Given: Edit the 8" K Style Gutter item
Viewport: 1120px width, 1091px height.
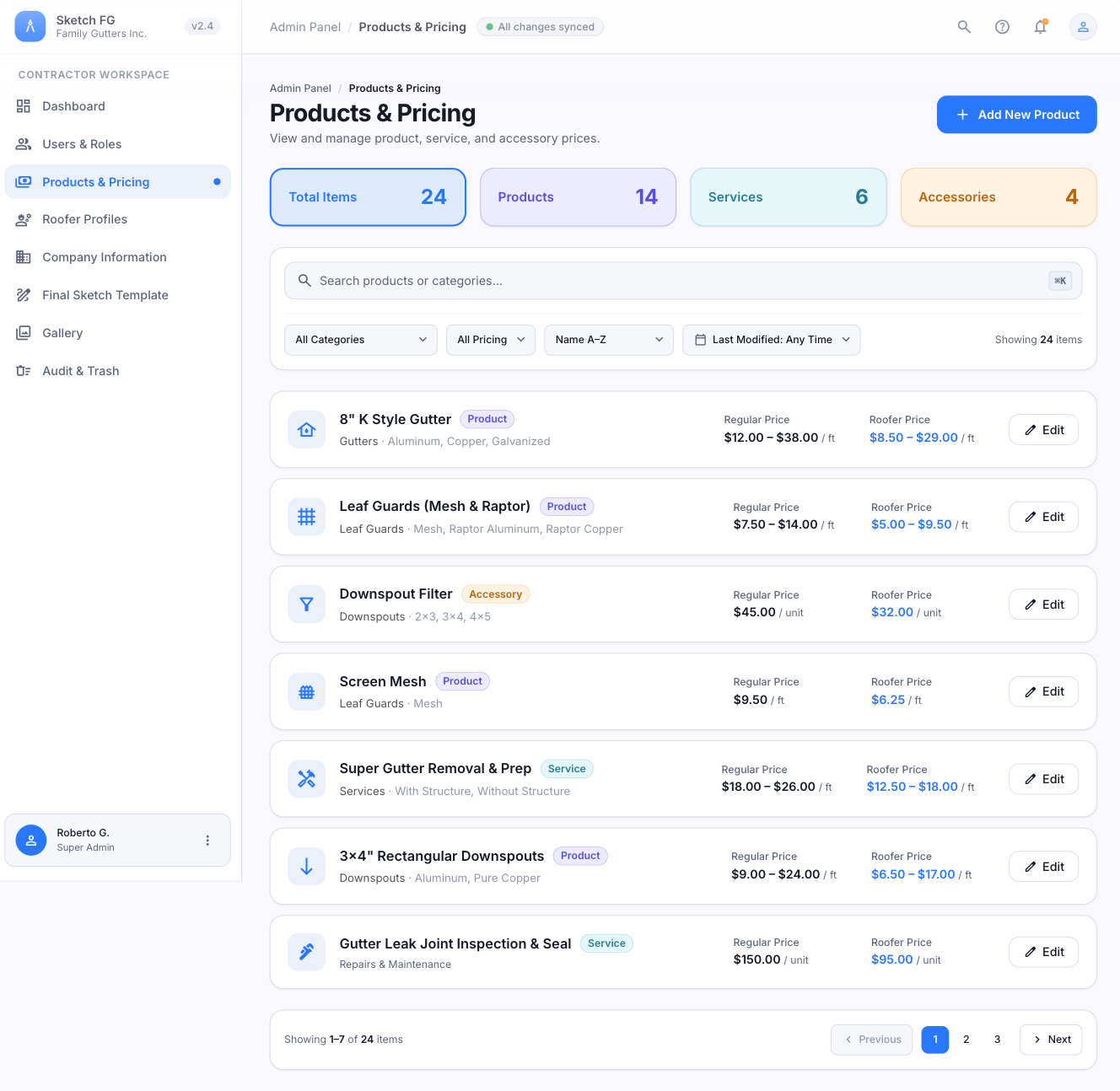Looking at the screenshot, I should 1044,430.
